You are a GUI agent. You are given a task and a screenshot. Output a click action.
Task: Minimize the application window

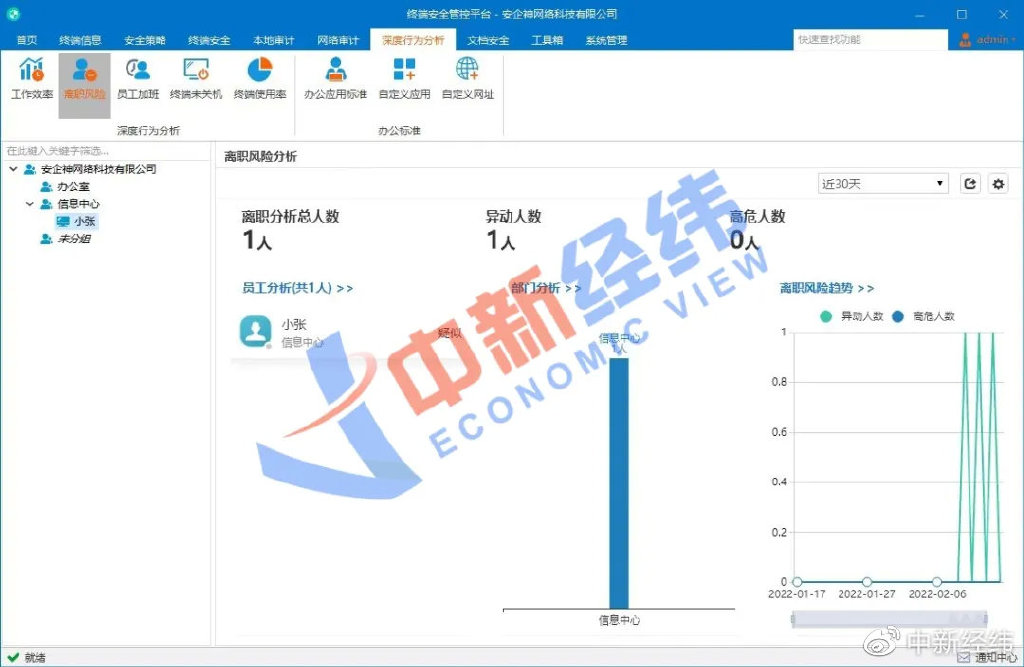pos(920,14)
